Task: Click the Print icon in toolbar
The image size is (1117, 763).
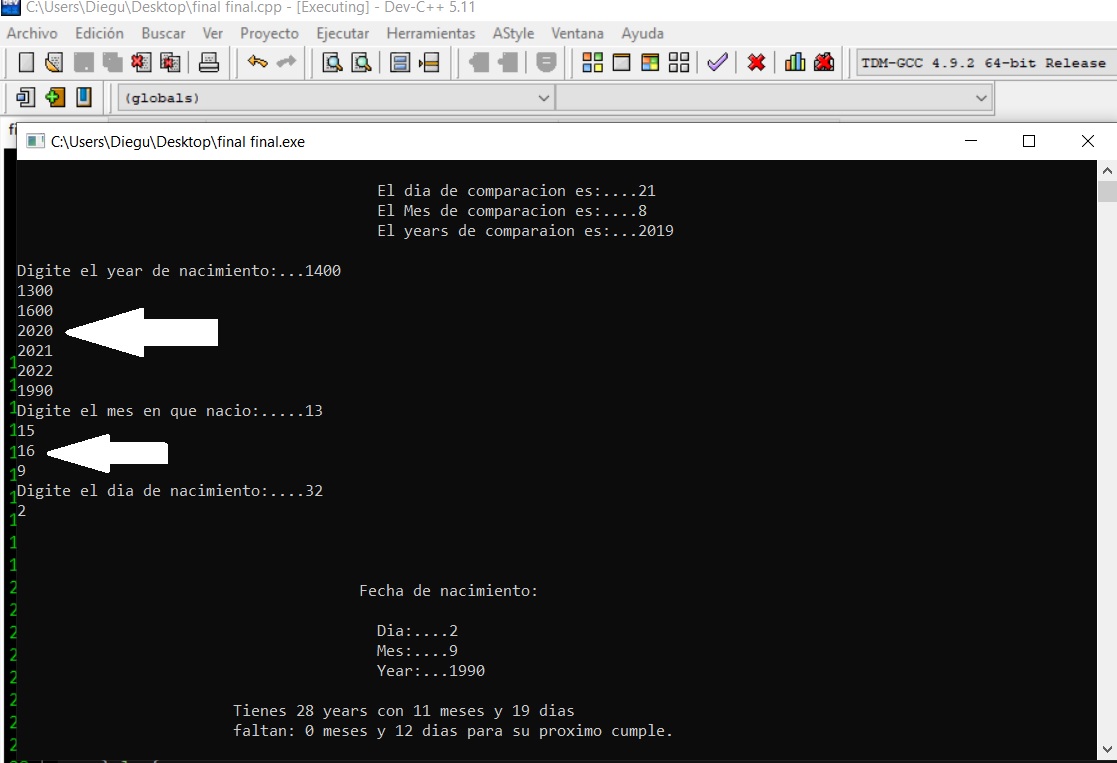Action: click(209, 63)
